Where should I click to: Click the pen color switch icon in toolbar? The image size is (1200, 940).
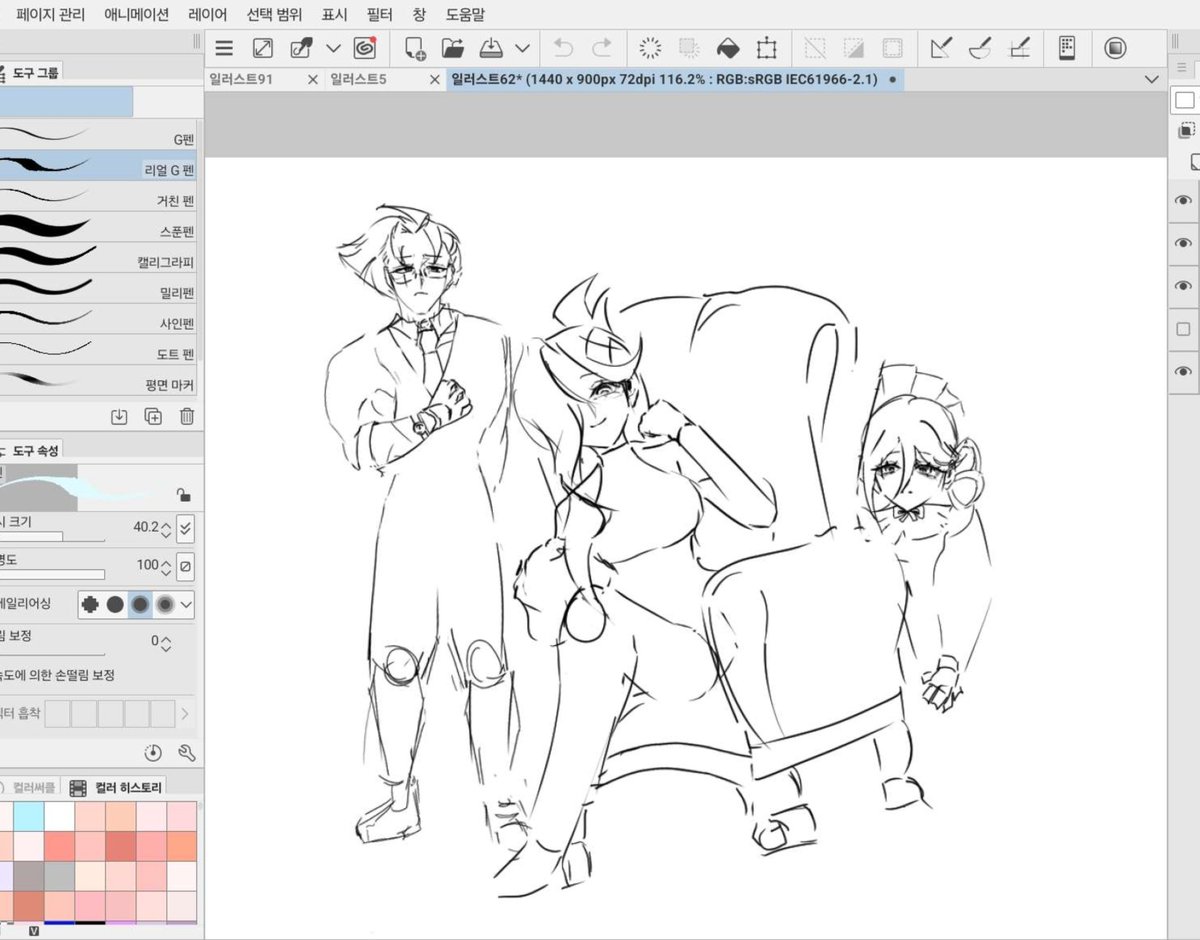pyautogui.click(x=301, y=48)
